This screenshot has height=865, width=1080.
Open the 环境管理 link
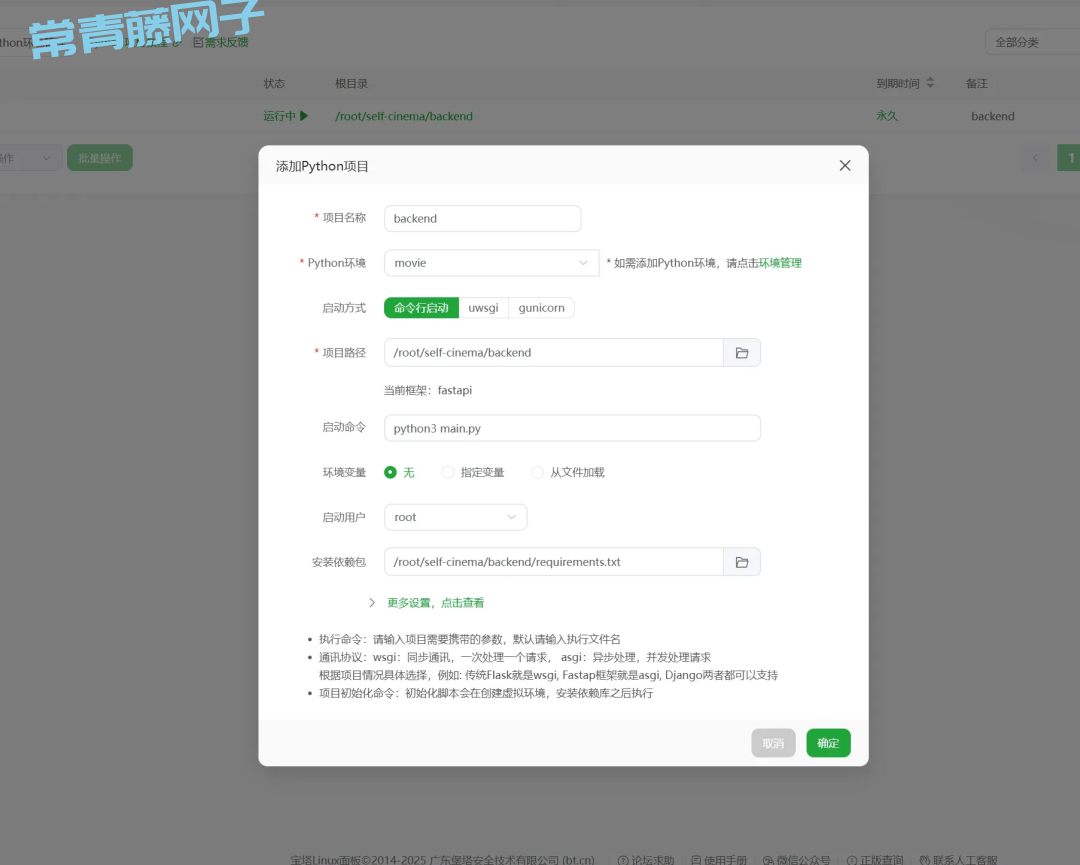click(780, 263)
